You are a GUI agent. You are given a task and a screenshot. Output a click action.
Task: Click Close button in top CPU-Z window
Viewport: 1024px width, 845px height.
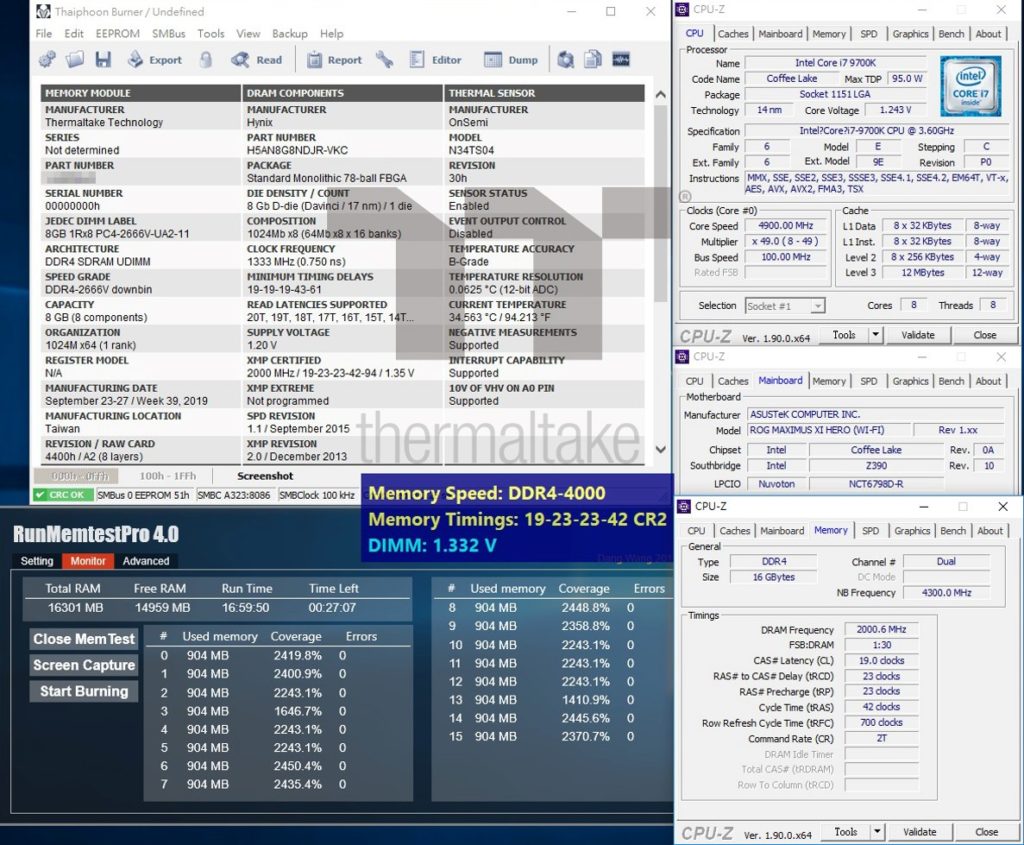[985, 335]
